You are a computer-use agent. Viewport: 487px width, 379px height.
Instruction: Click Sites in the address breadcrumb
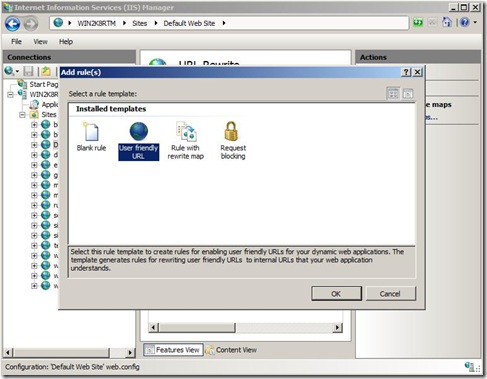[x=139, y=23]
